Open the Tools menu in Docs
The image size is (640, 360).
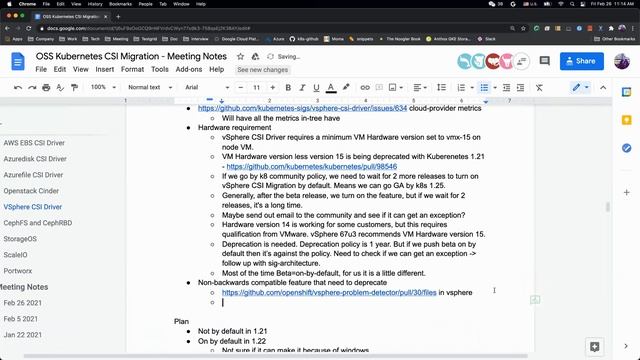pos(160,69)
